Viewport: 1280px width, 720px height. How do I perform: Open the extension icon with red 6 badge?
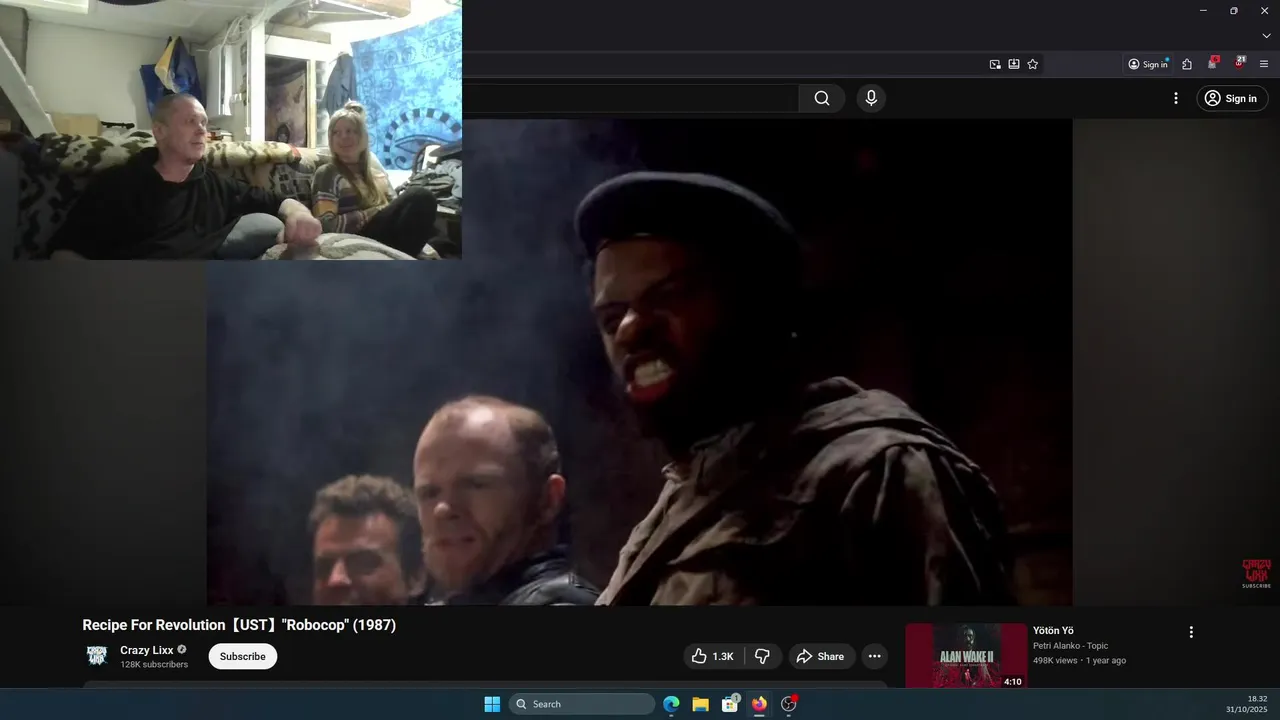click(1213, 63)
